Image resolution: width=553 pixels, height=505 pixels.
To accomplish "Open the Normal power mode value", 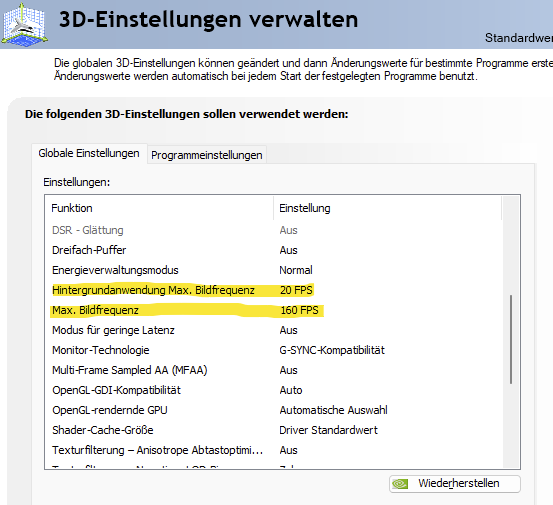I will point(296,270).
